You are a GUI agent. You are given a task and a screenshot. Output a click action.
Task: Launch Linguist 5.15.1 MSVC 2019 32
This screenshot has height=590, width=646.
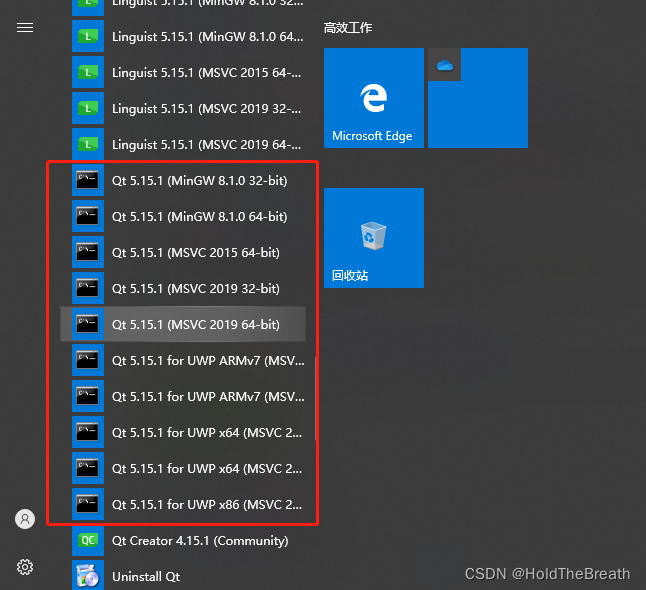coord(183,108)
